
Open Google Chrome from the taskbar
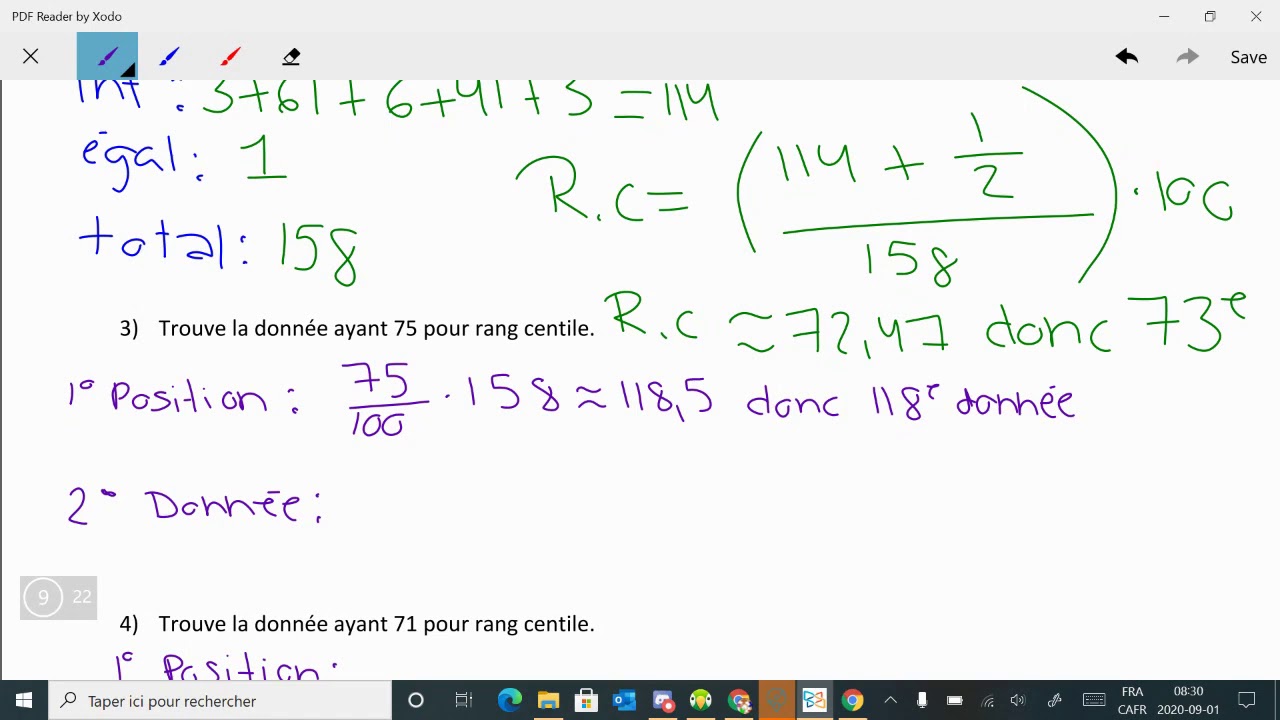tap(852, 701)
